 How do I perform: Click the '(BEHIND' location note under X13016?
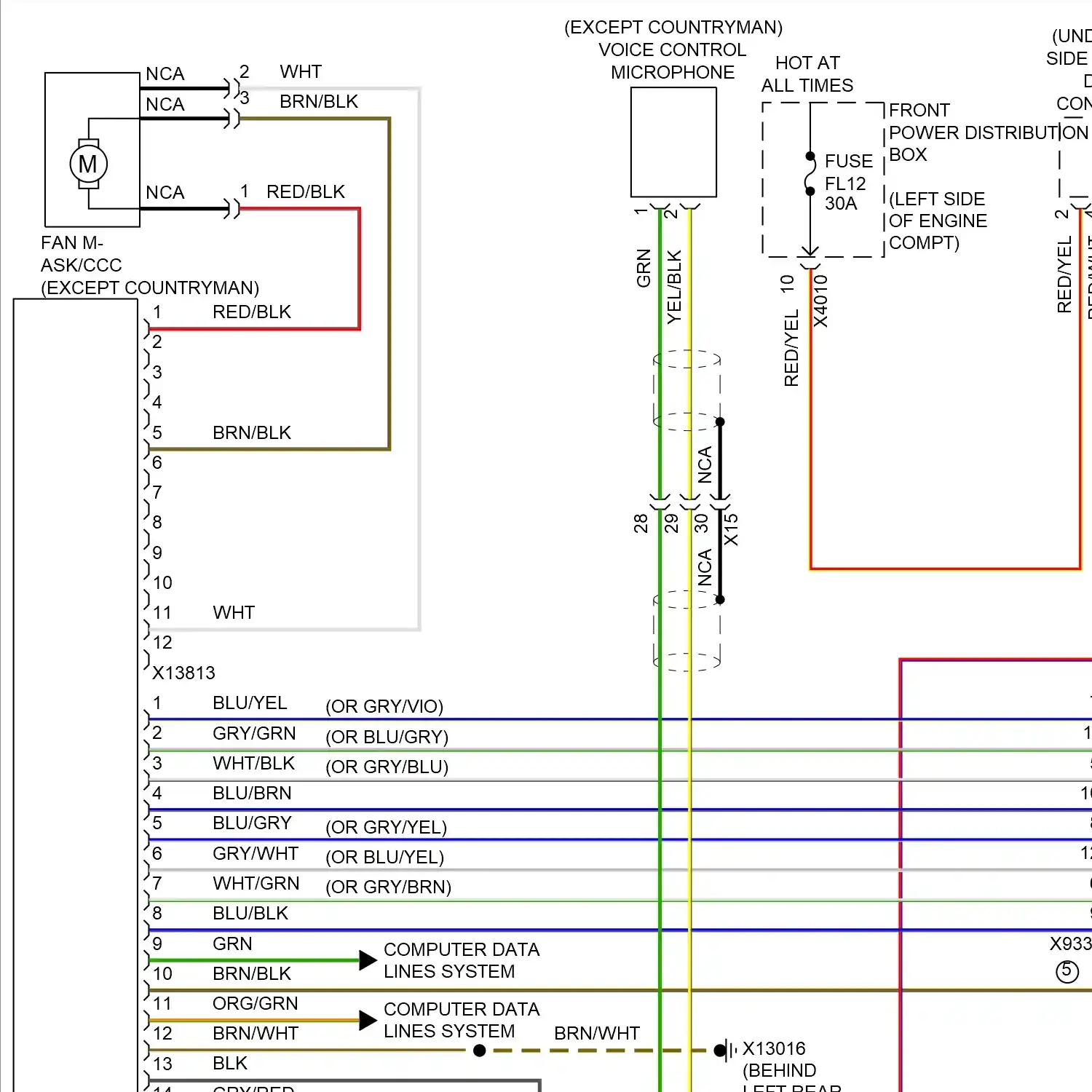[x=780, y=1070]
